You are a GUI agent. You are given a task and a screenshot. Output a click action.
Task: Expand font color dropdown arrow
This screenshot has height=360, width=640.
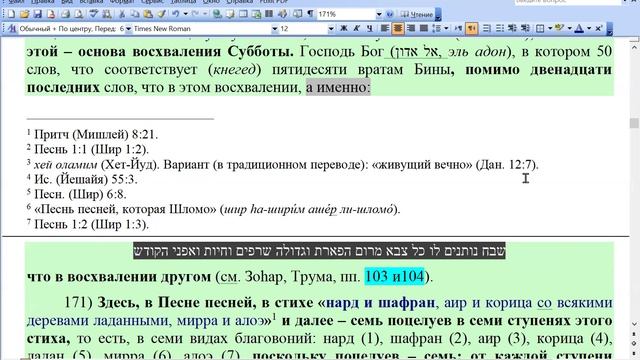589,29
